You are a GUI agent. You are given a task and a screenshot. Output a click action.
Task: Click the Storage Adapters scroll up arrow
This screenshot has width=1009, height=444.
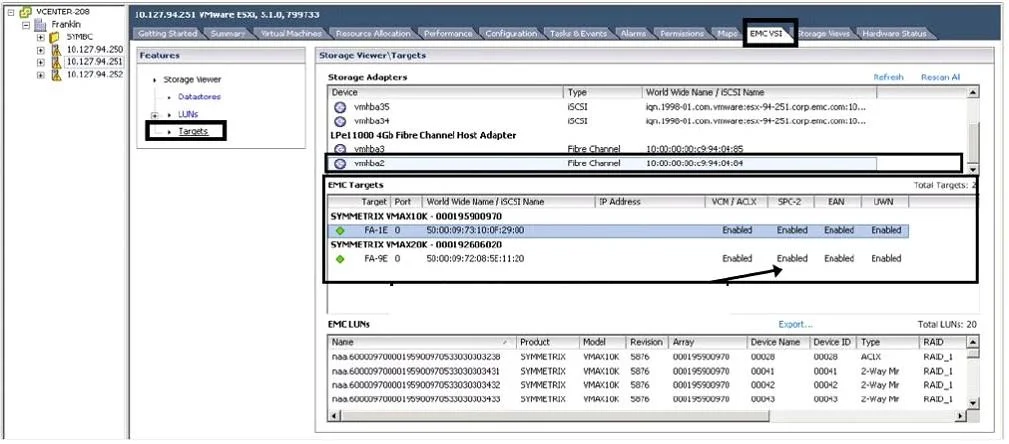(x=973, y=93)
